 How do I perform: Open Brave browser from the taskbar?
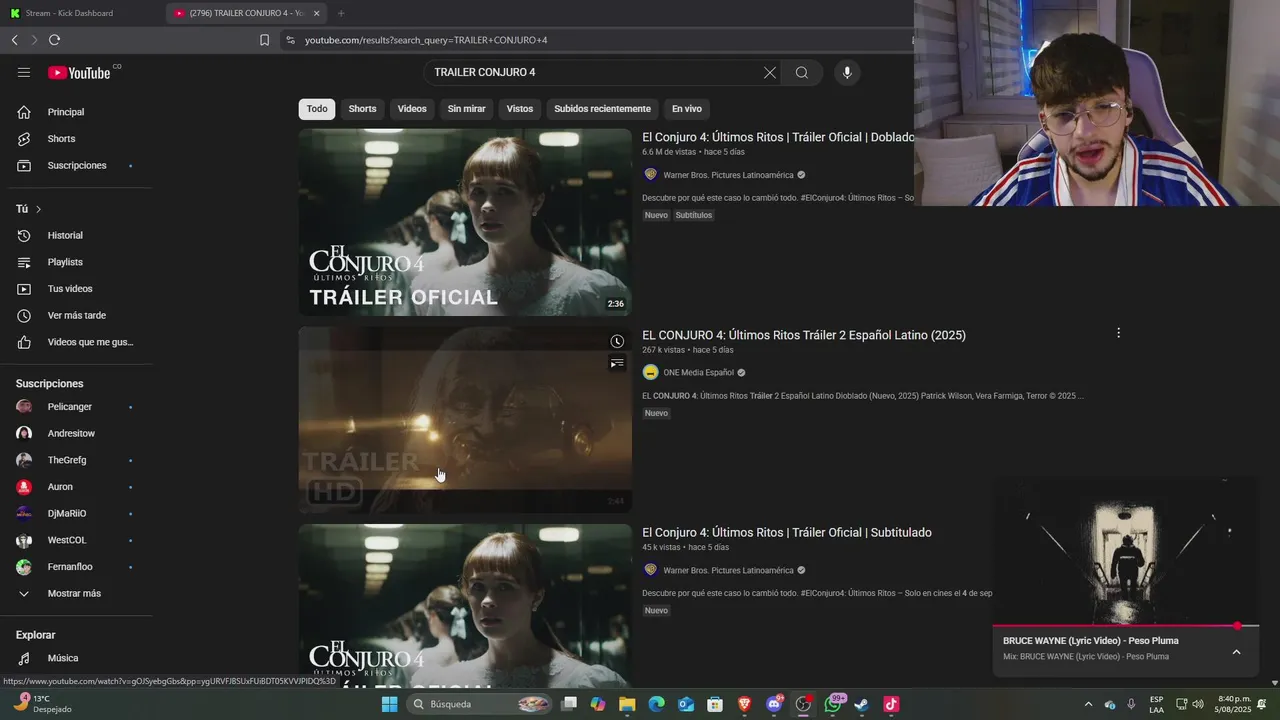click(x=744, y=704)
